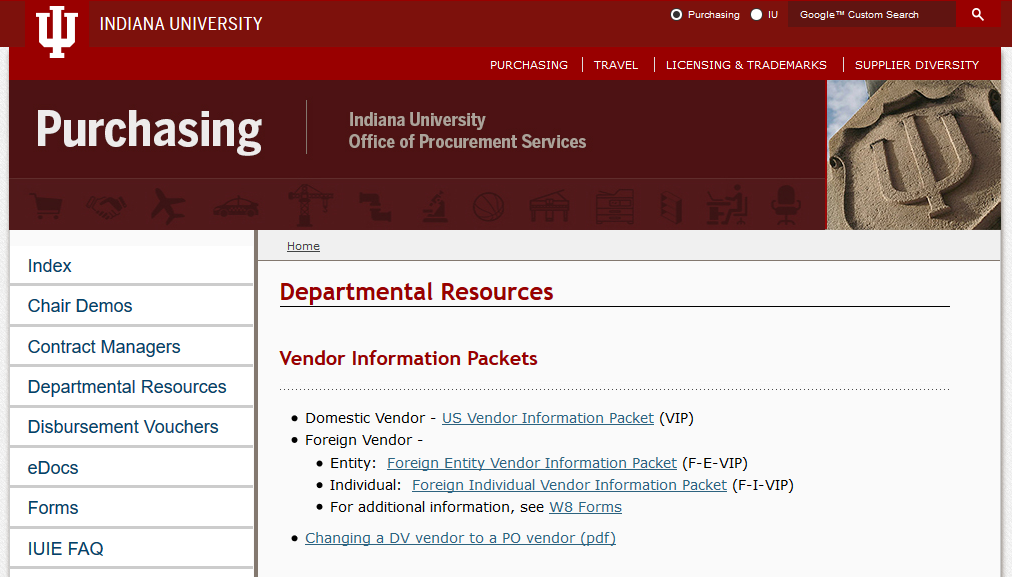
Task: Select the Purchasing search scope radio button
Action: (677, 15)
